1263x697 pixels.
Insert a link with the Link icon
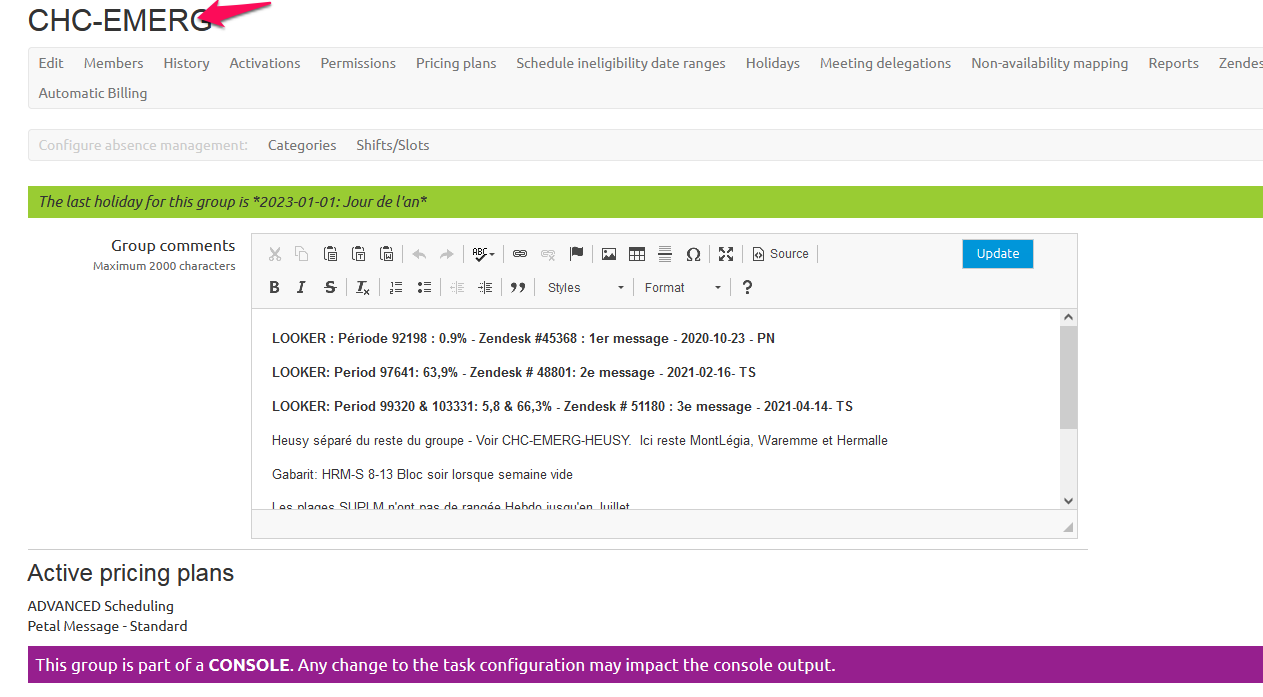520,254
